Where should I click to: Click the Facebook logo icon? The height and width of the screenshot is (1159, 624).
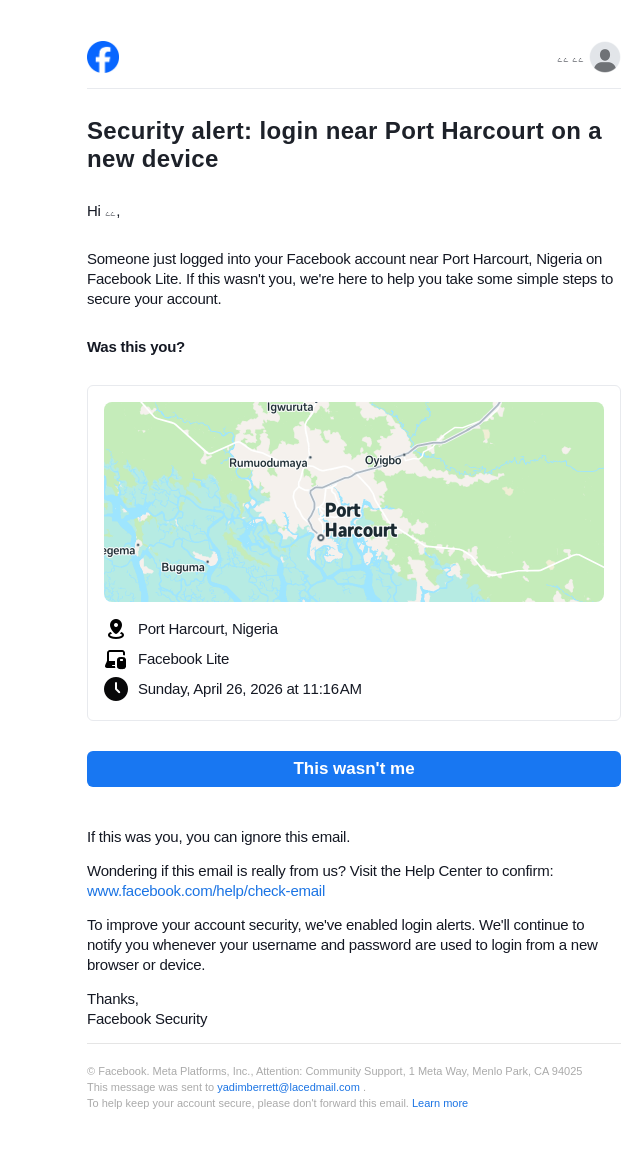tap(103, 57)
